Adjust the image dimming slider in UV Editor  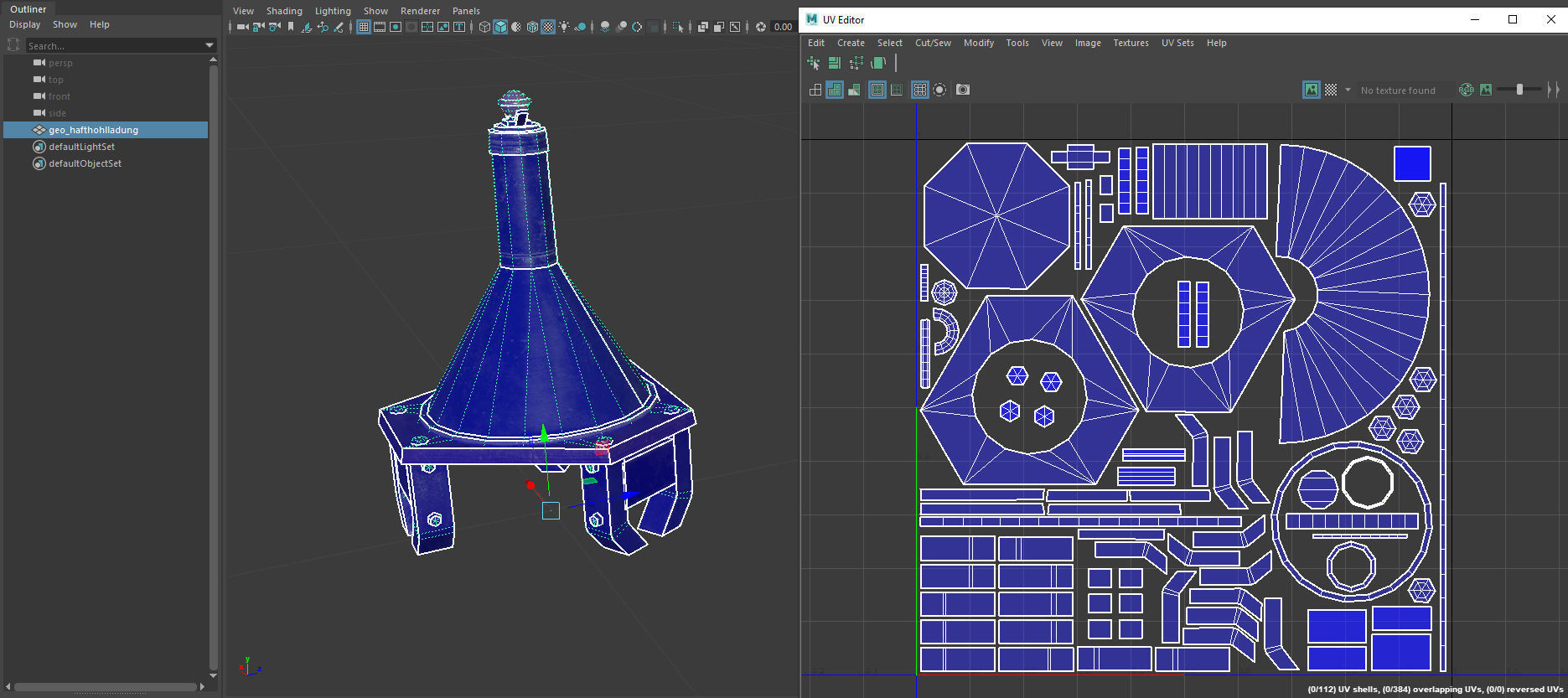click(1519, 90)
